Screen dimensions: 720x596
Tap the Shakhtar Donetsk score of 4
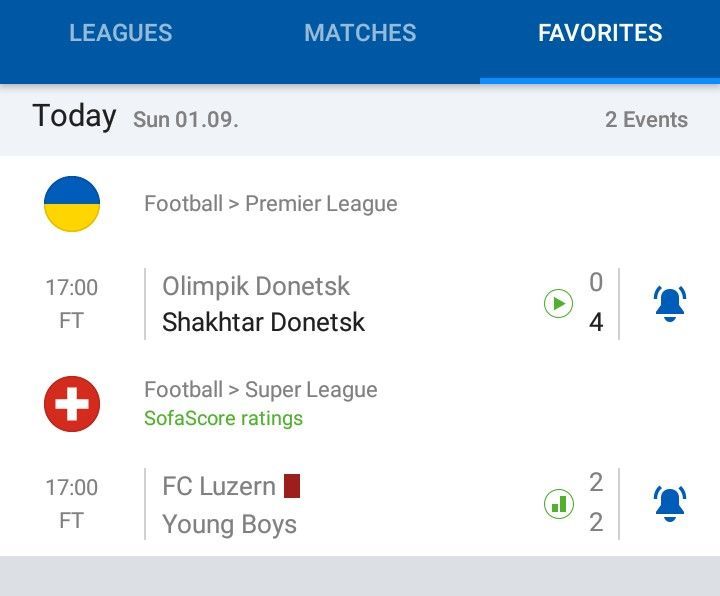(x=596, y=322)
